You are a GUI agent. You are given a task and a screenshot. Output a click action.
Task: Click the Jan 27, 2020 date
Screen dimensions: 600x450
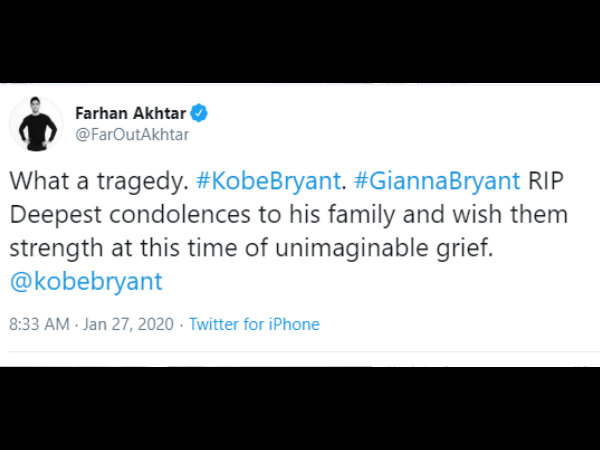(129, 324)
